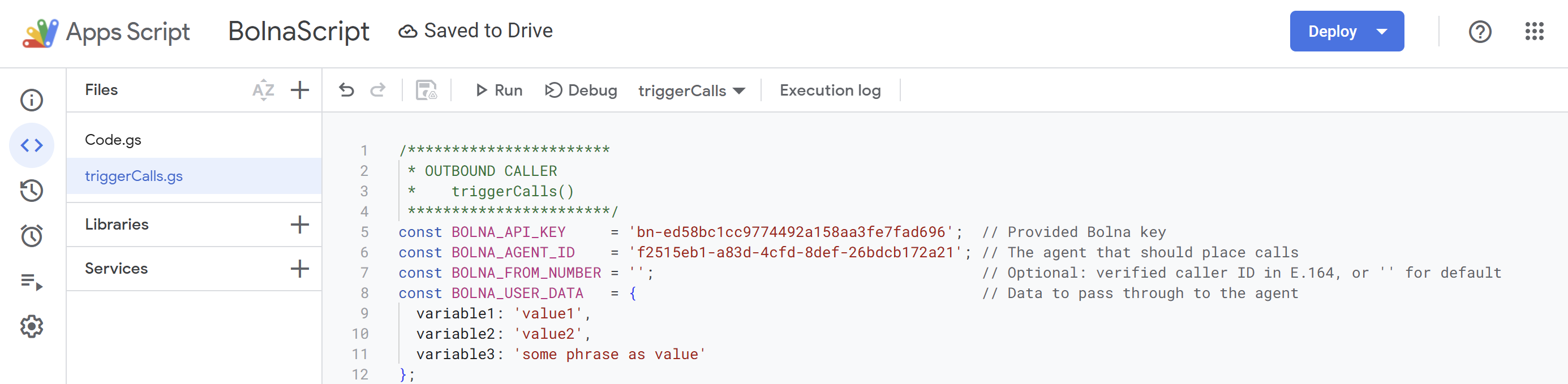Switch to the Editor view

point(32,145)
